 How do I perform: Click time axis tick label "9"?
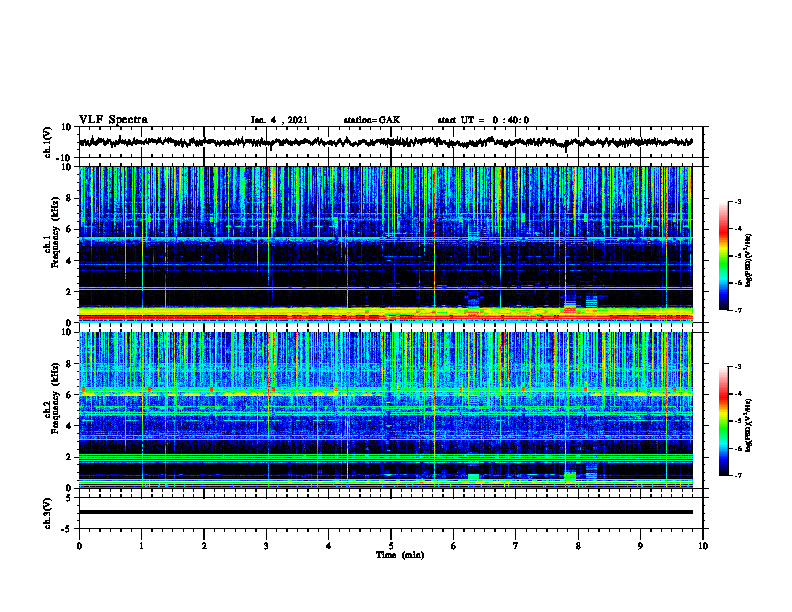pos(640,546)
